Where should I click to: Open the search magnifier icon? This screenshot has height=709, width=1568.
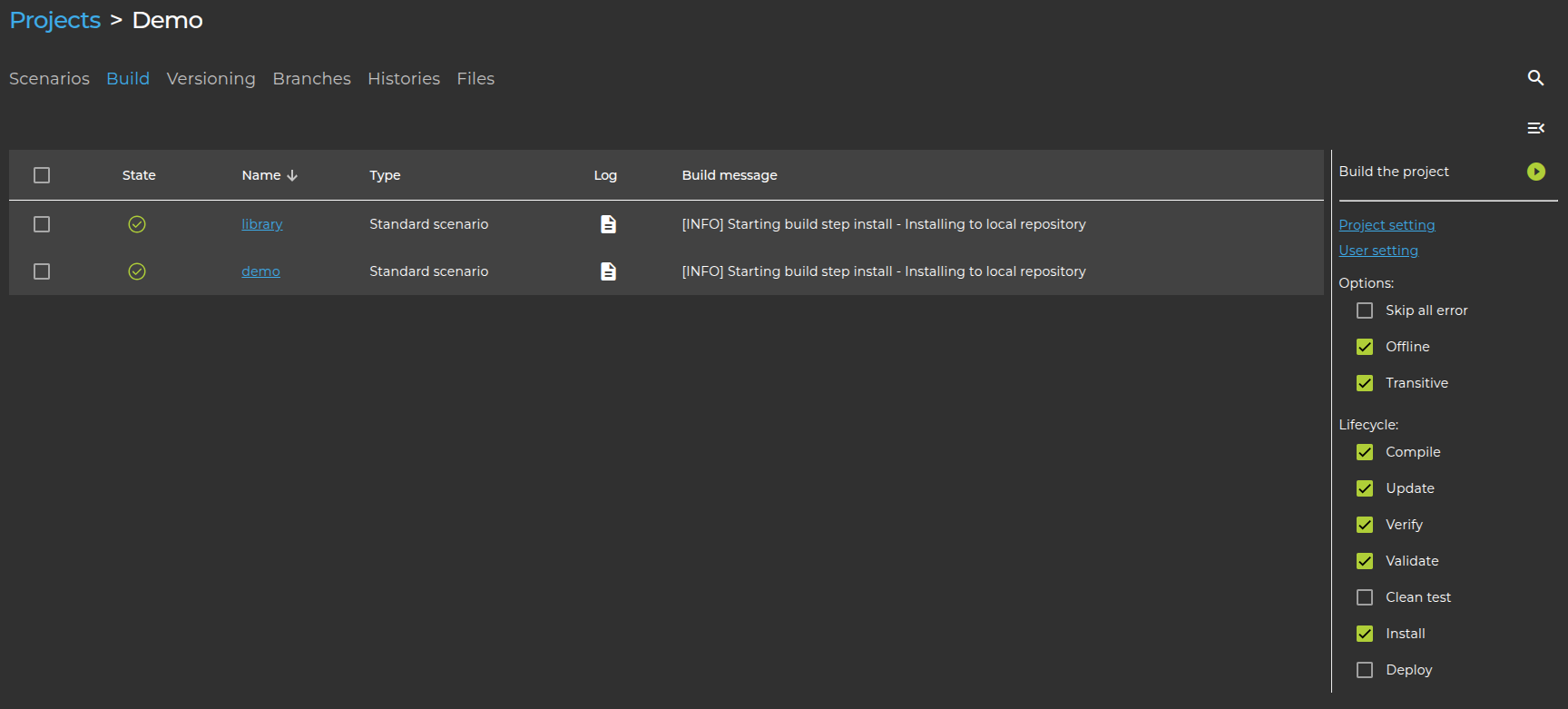[1535, 78]
